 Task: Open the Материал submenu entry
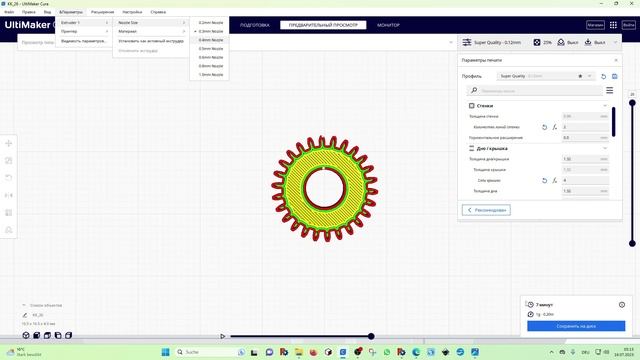point(151,31)
